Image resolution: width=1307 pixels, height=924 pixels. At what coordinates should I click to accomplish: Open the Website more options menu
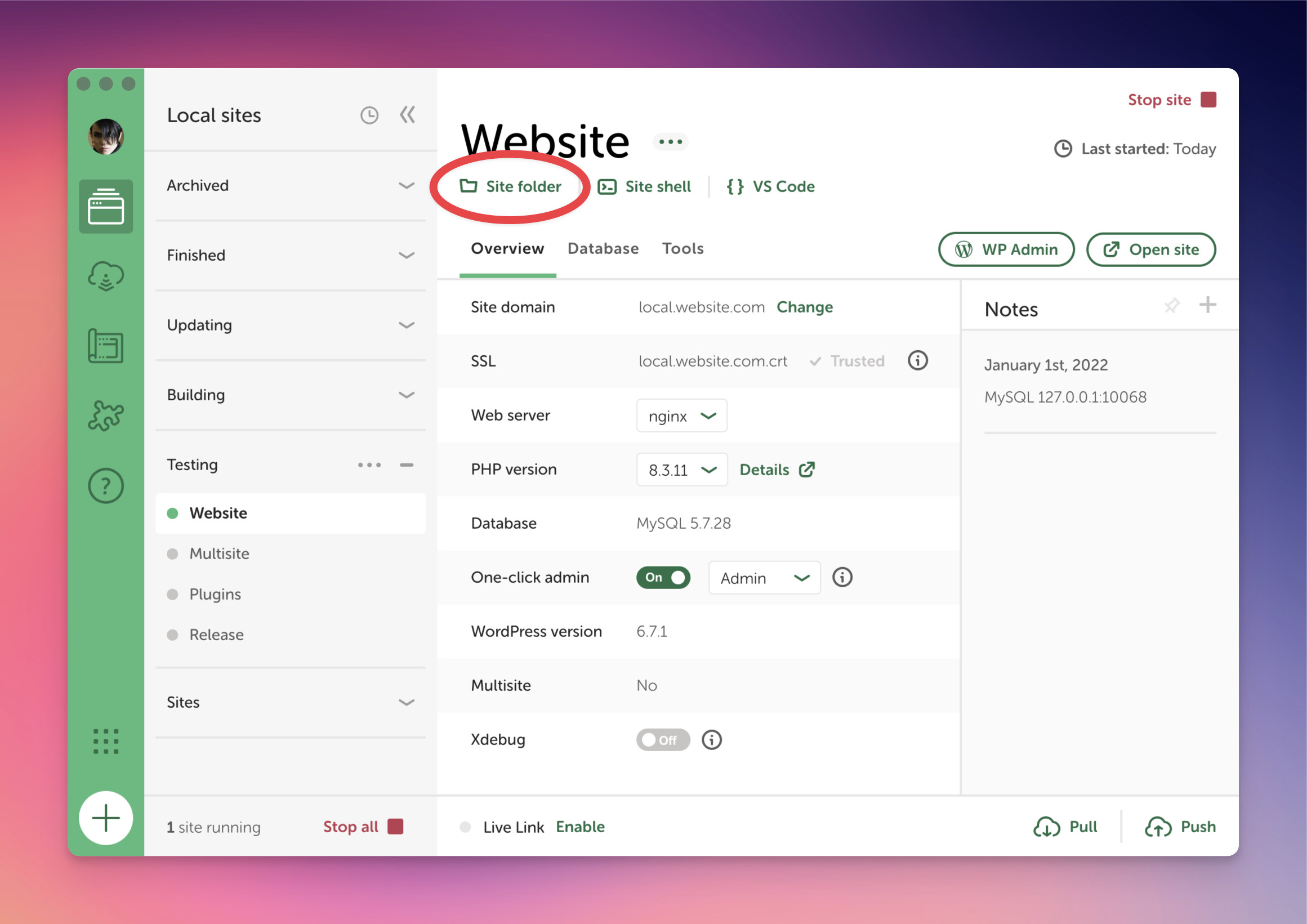click(671, 141)
